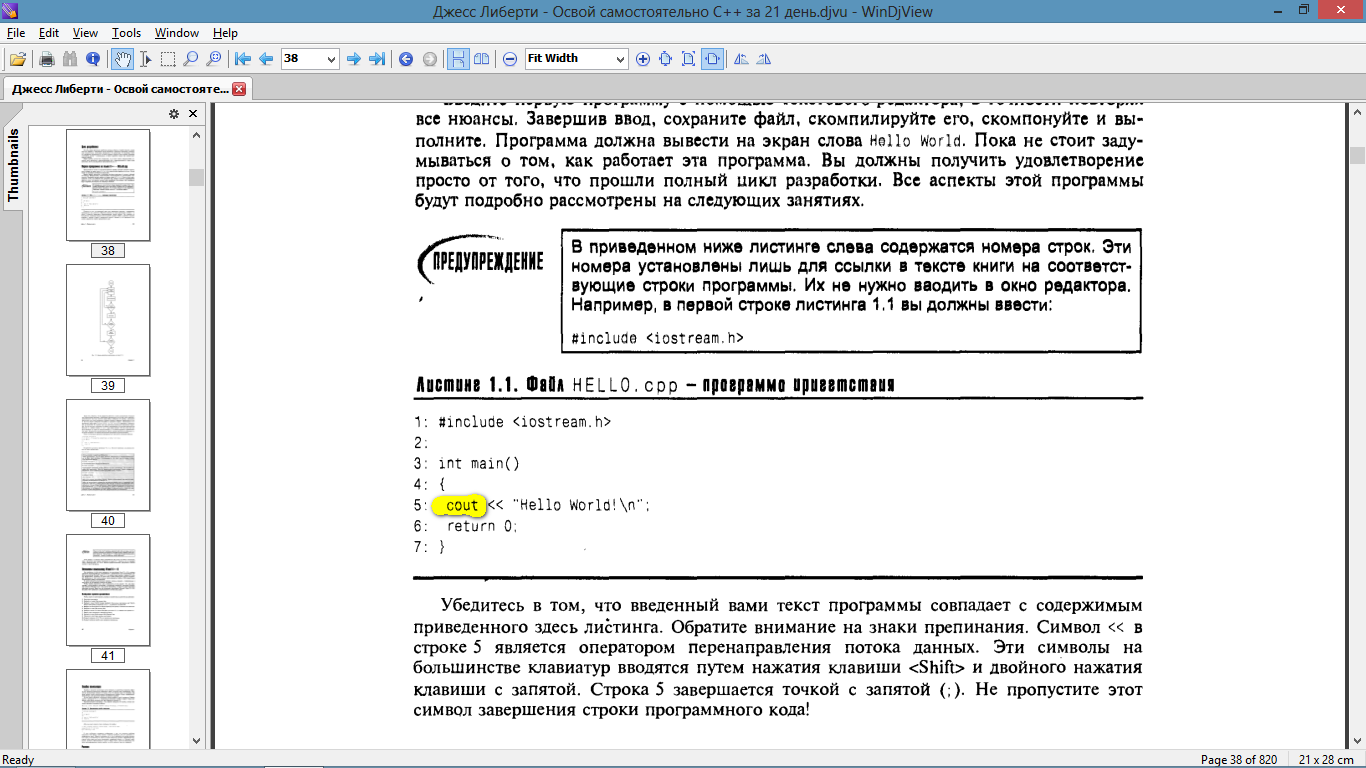Click code line "1: #include <iostream.h>"

(x=512, y=422)
